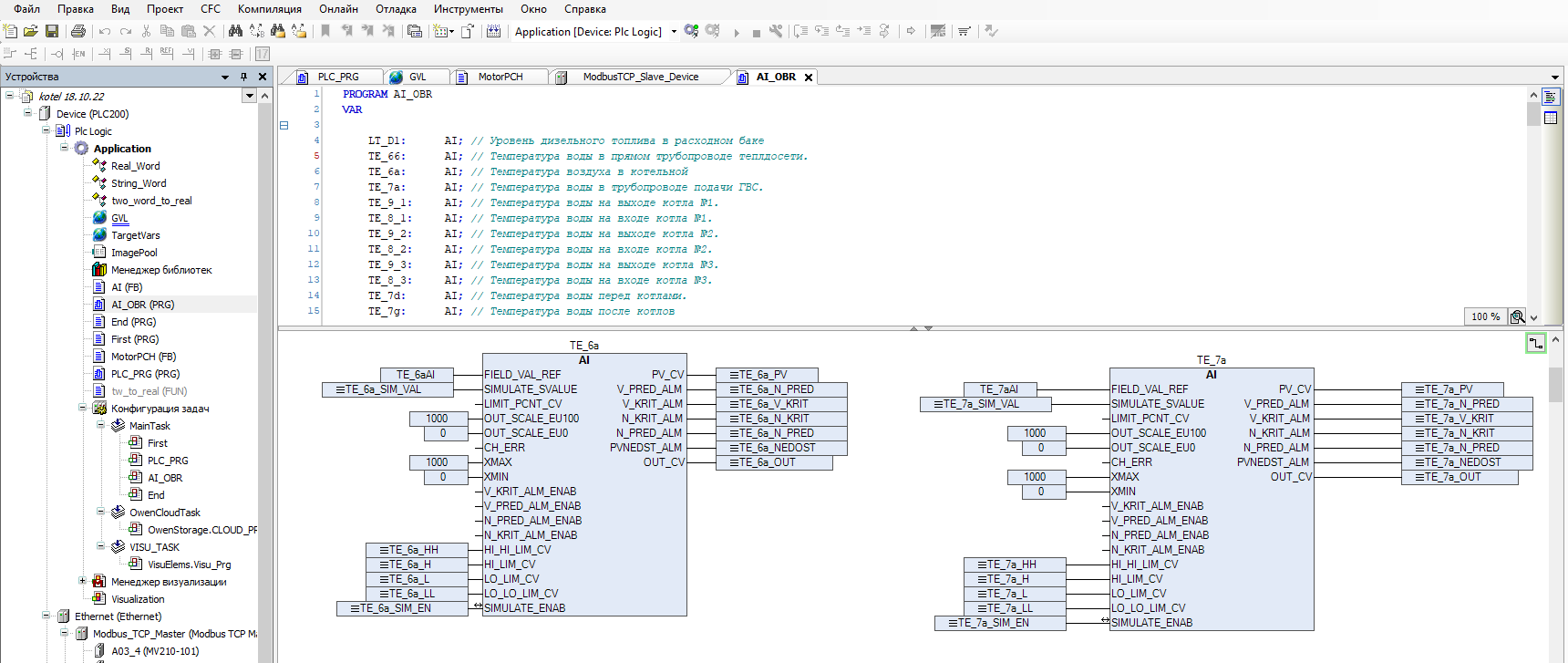This screenshot has width=1568, height=663.
Task: Select Modbus_TCP_Master in device tree
Action: coord(175,634)
